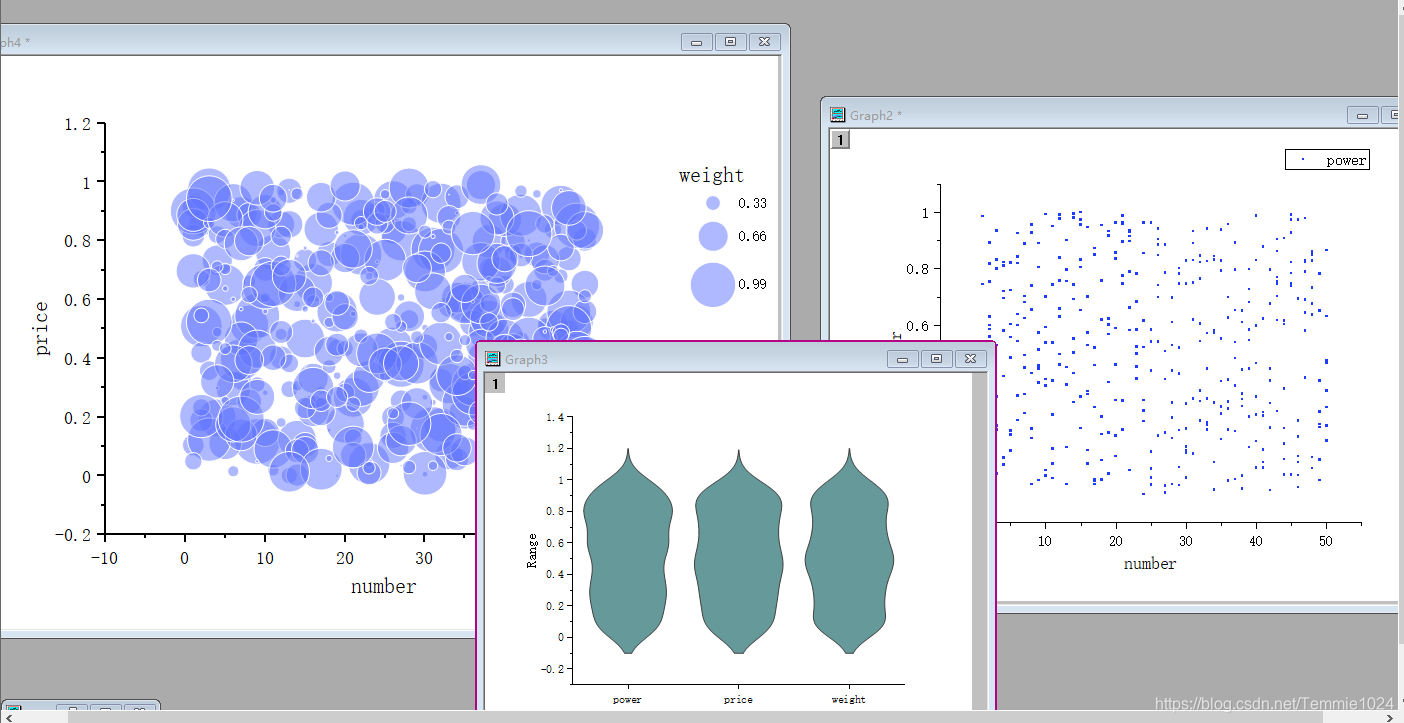Viewport: 1404px width, 723px height.
Task: Activate the Graph2 window via its title
Action: click(876, 115)
